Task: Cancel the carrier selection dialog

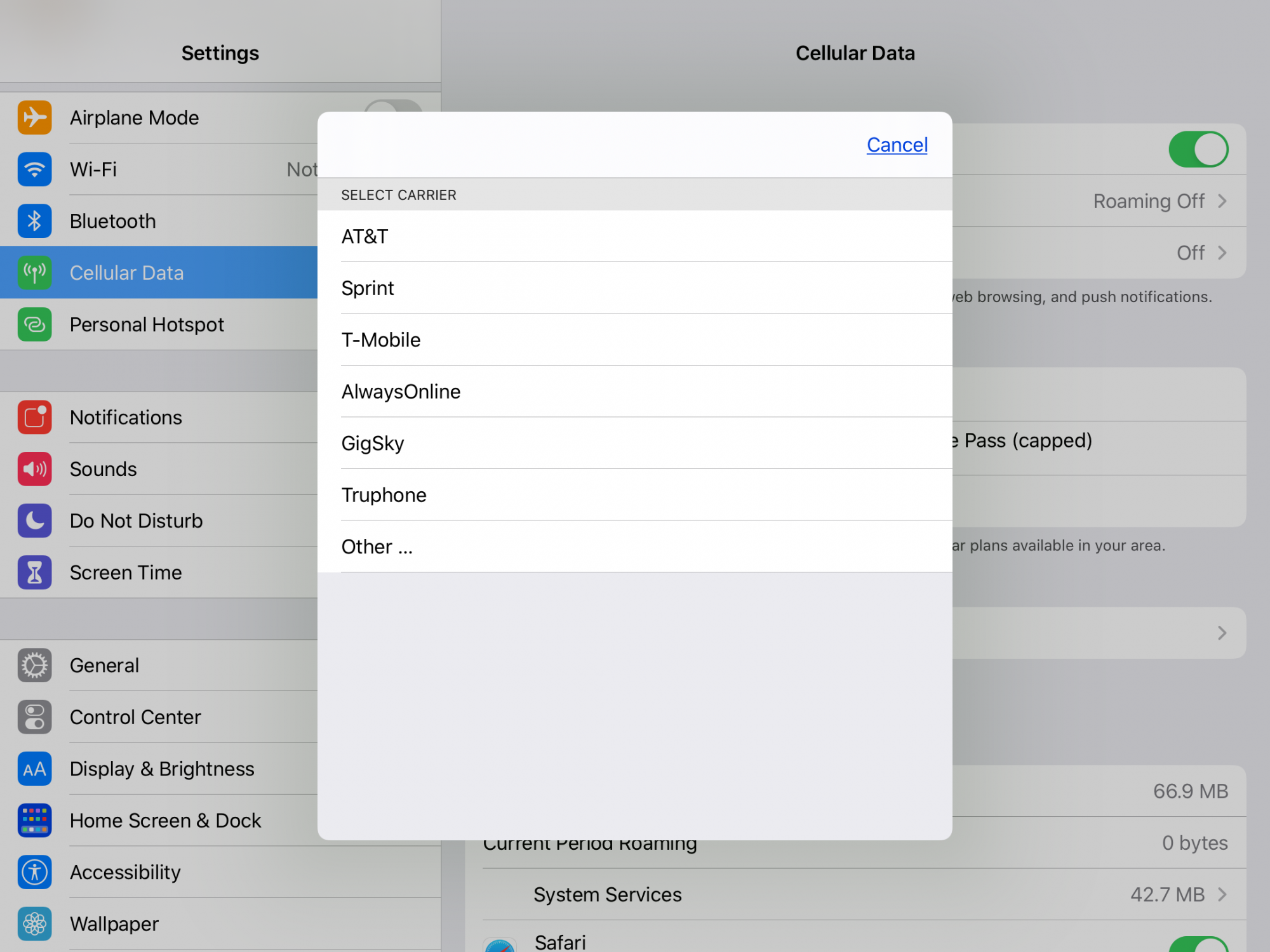Action: 897,145
